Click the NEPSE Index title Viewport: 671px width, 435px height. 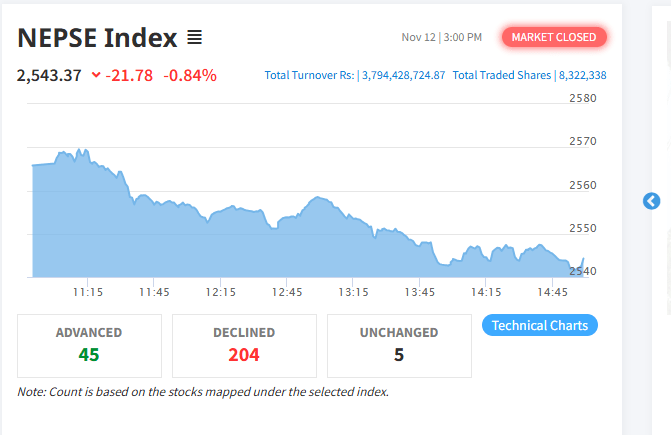[97, 38]
